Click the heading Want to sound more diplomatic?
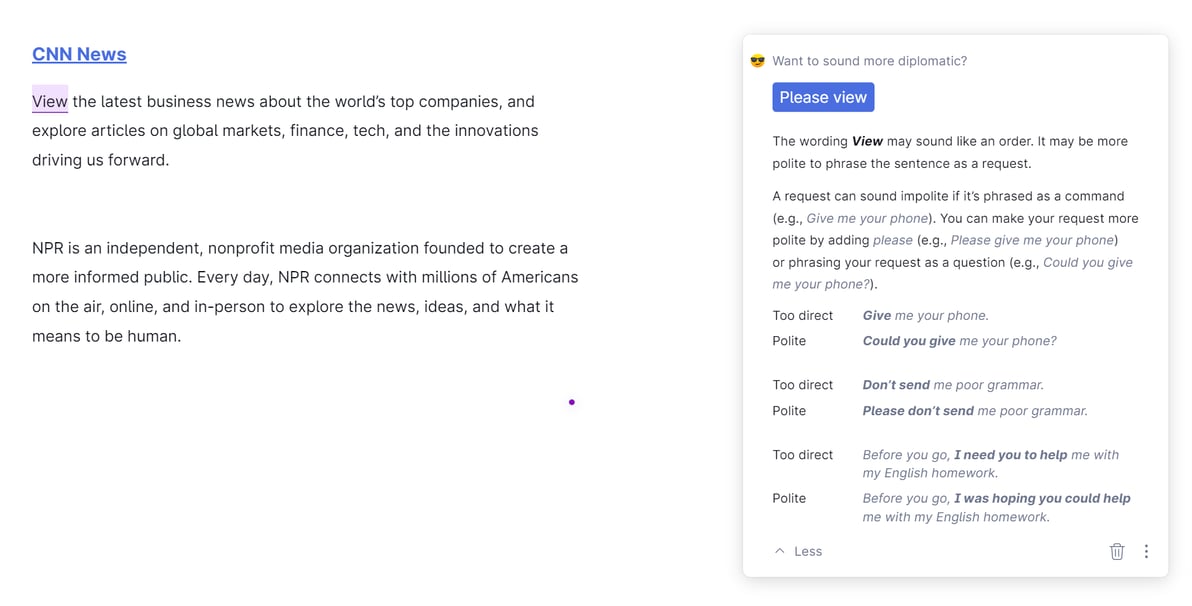 point(870,61)
